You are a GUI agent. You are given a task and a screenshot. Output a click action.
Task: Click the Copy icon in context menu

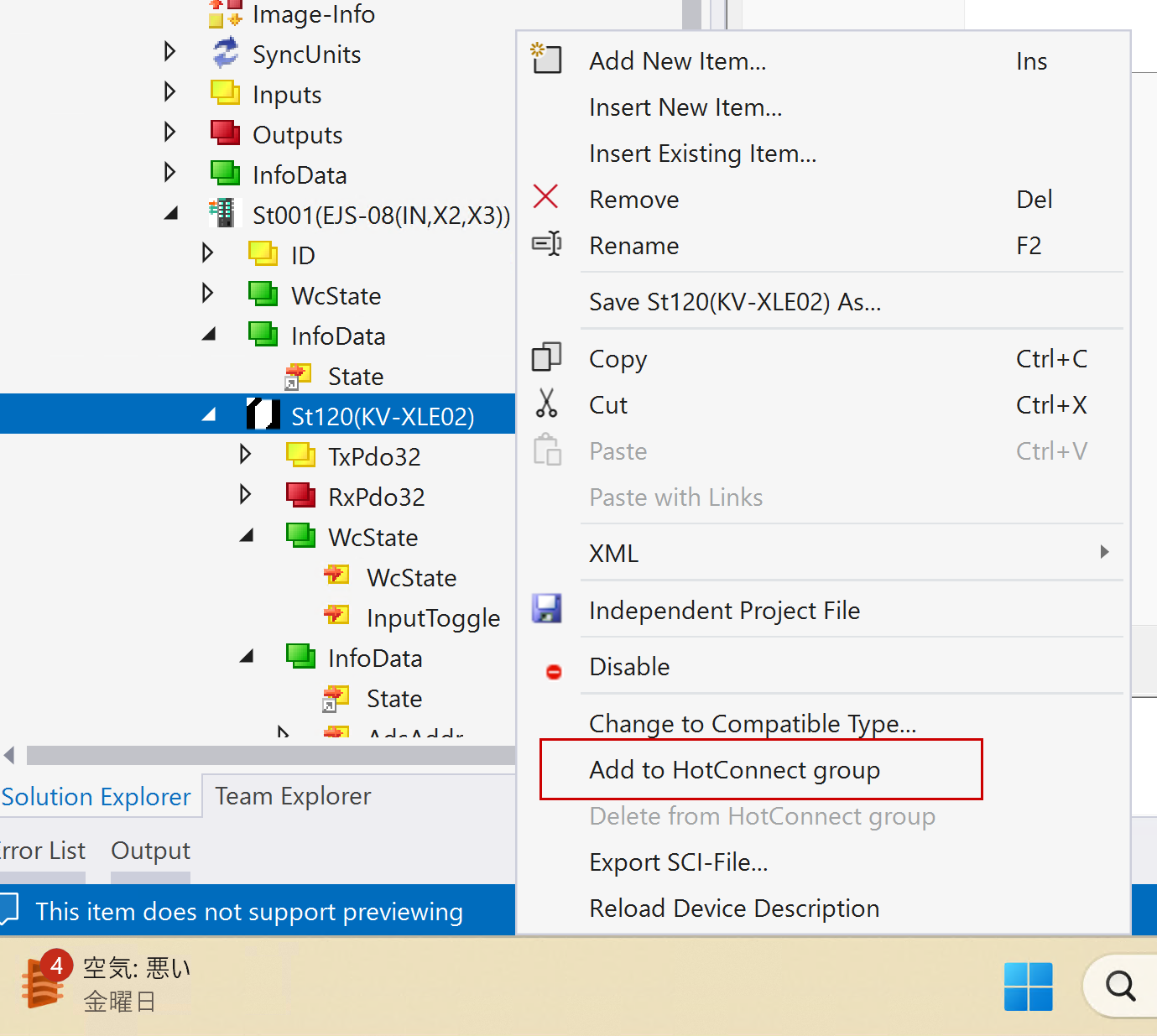(546, 357)
